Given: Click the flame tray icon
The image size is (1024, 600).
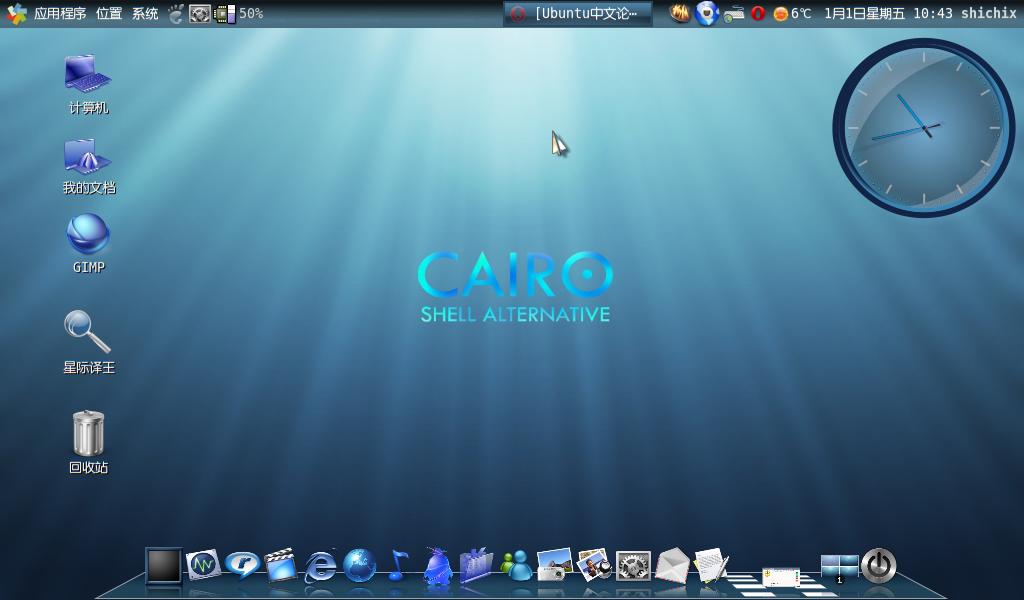Looking at the screenshot, I should click(x=680, y=13).
